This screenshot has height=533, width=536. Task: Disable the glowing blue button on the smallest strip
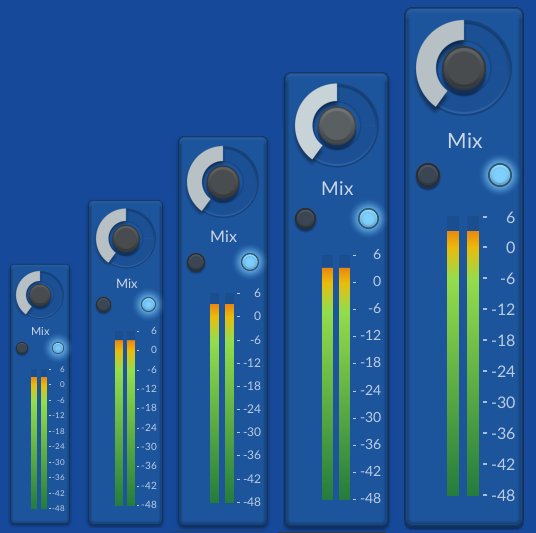58,348
